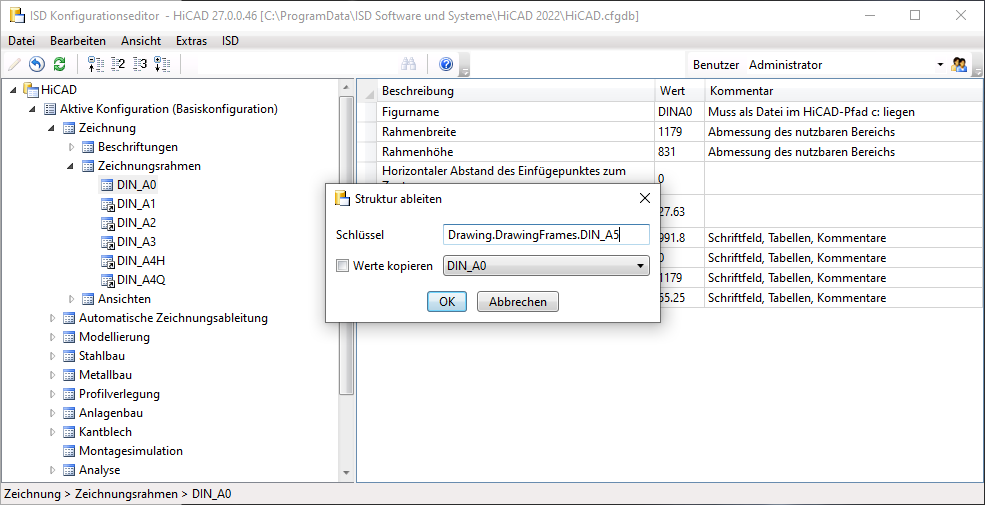Click the DIN_A1 linked table icon

[107, 204]
